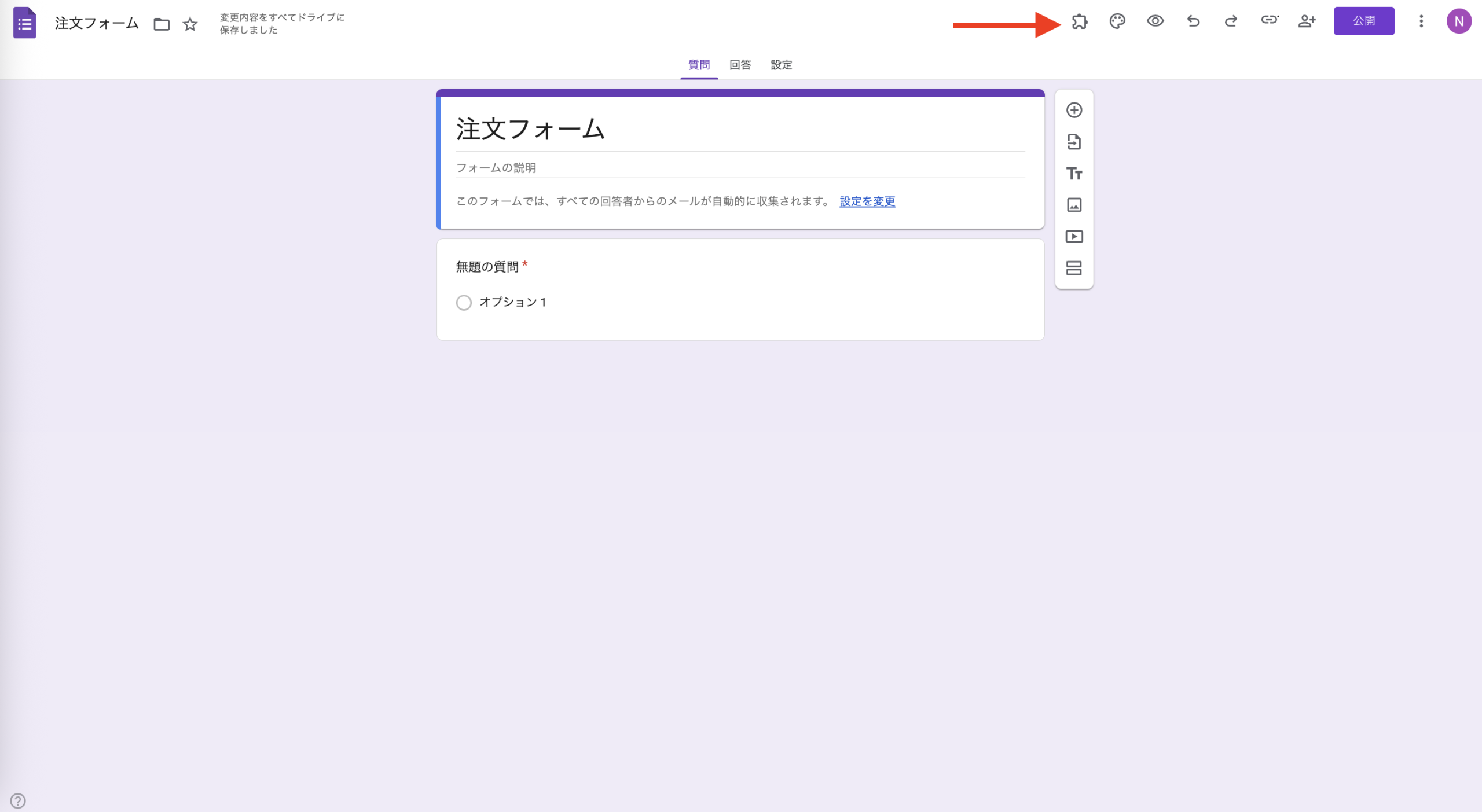Click the 公開 publish button

tap(1364, 21)
